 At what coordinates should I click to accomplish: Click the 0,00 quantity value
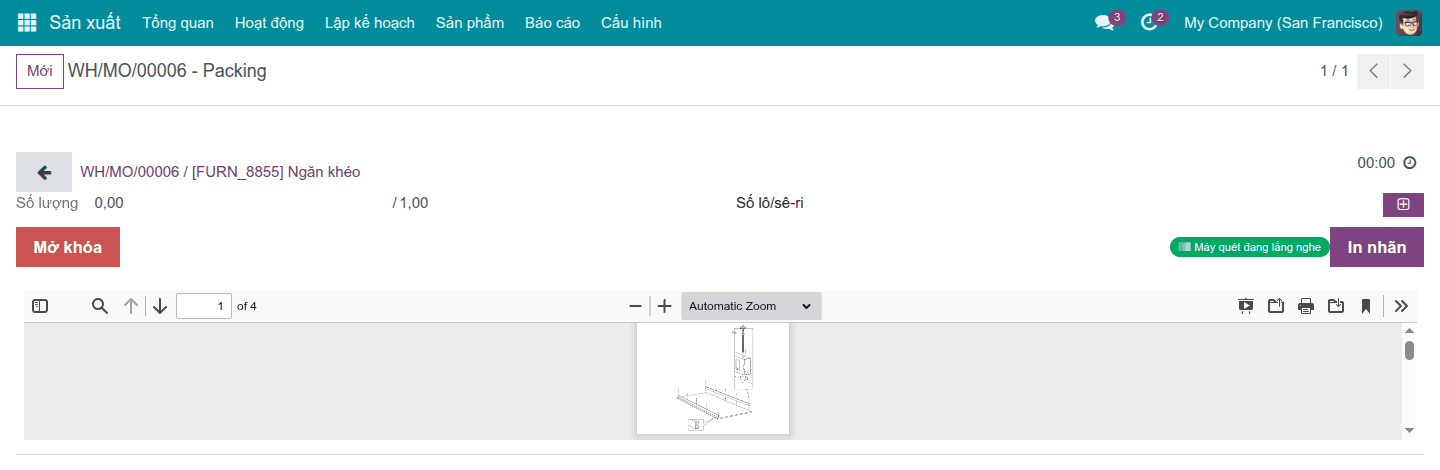pos(109,203)
